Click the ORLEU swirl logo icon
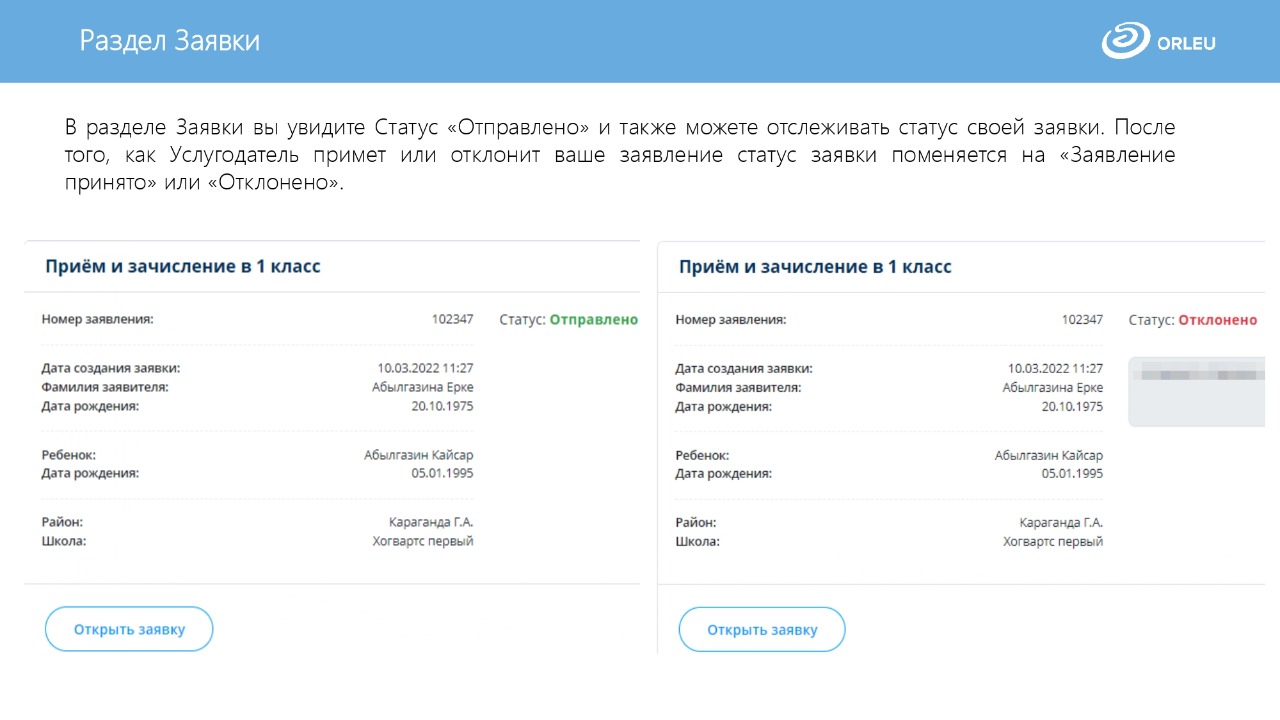1280x720 pixels. pyautogui.click(x=1126, y=42)
